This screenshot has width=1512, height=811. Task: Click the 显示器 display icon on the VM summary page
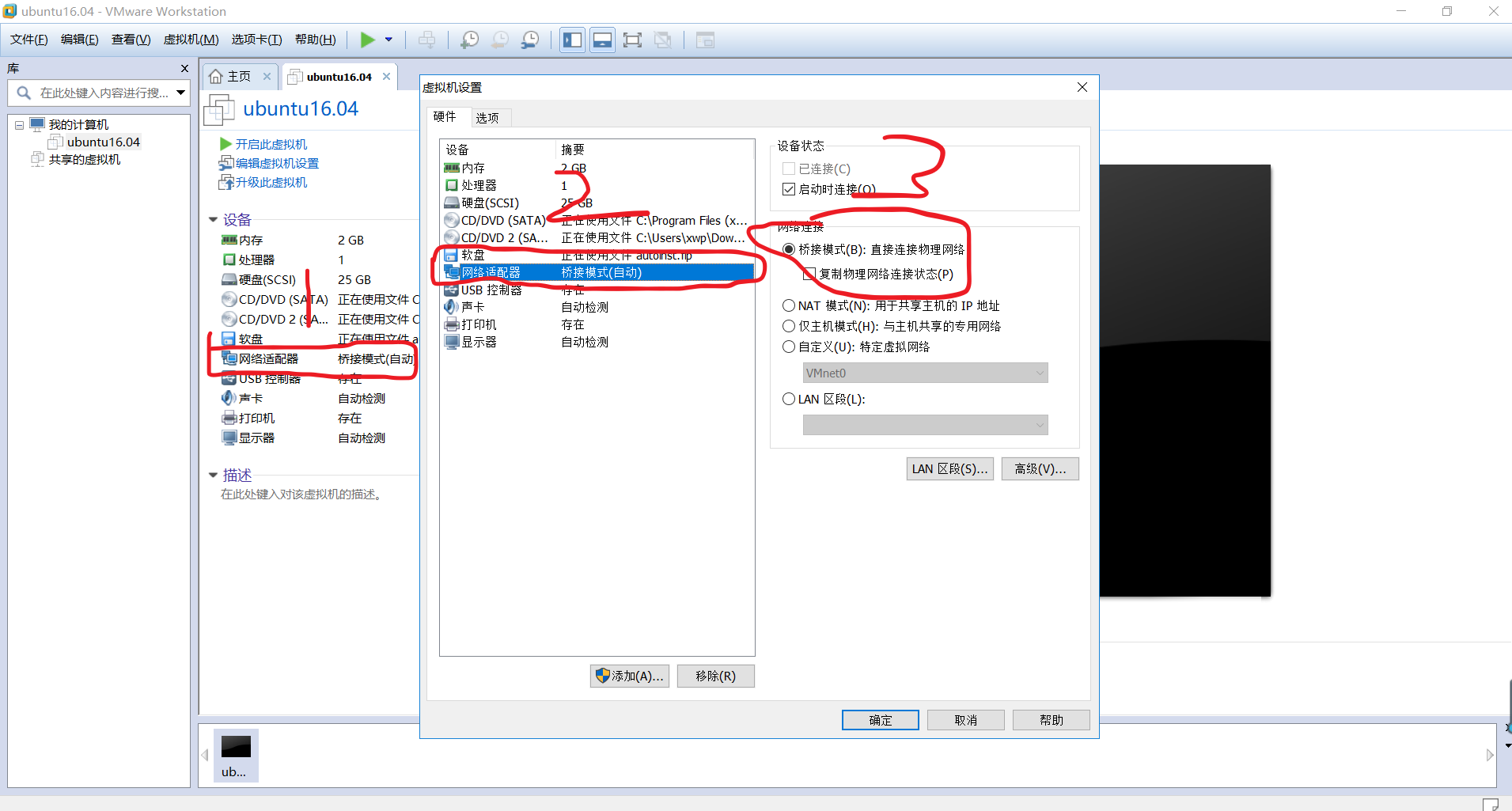click(x=229, y=438)
